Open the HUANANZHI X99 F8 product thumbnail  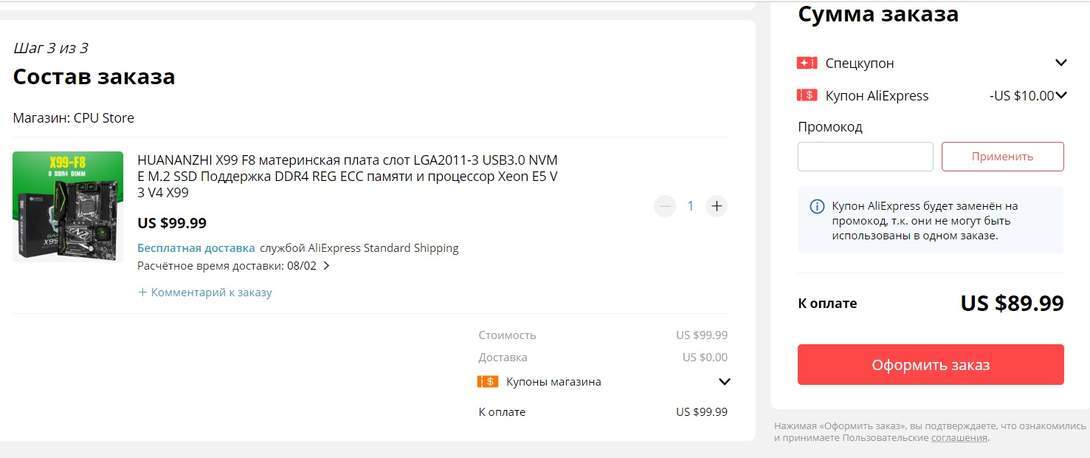click(68, 206)
